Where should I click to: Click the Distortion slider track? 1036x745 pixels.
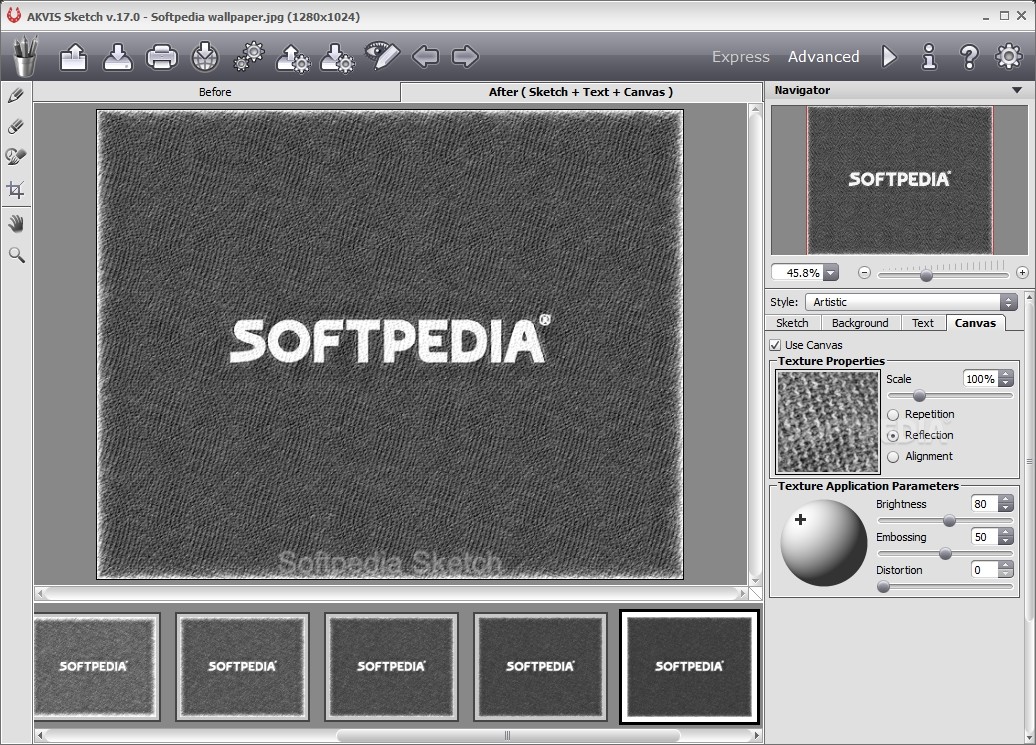[945, 586]
